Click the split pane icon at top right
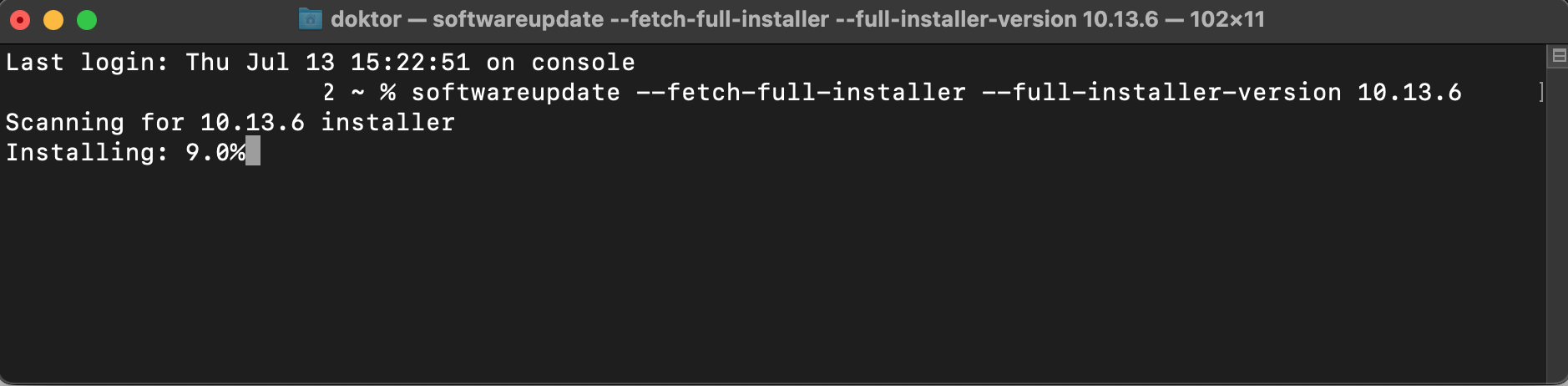Image resolution: width=1568 pixels, height=386 pixels. pos(1558,56)
